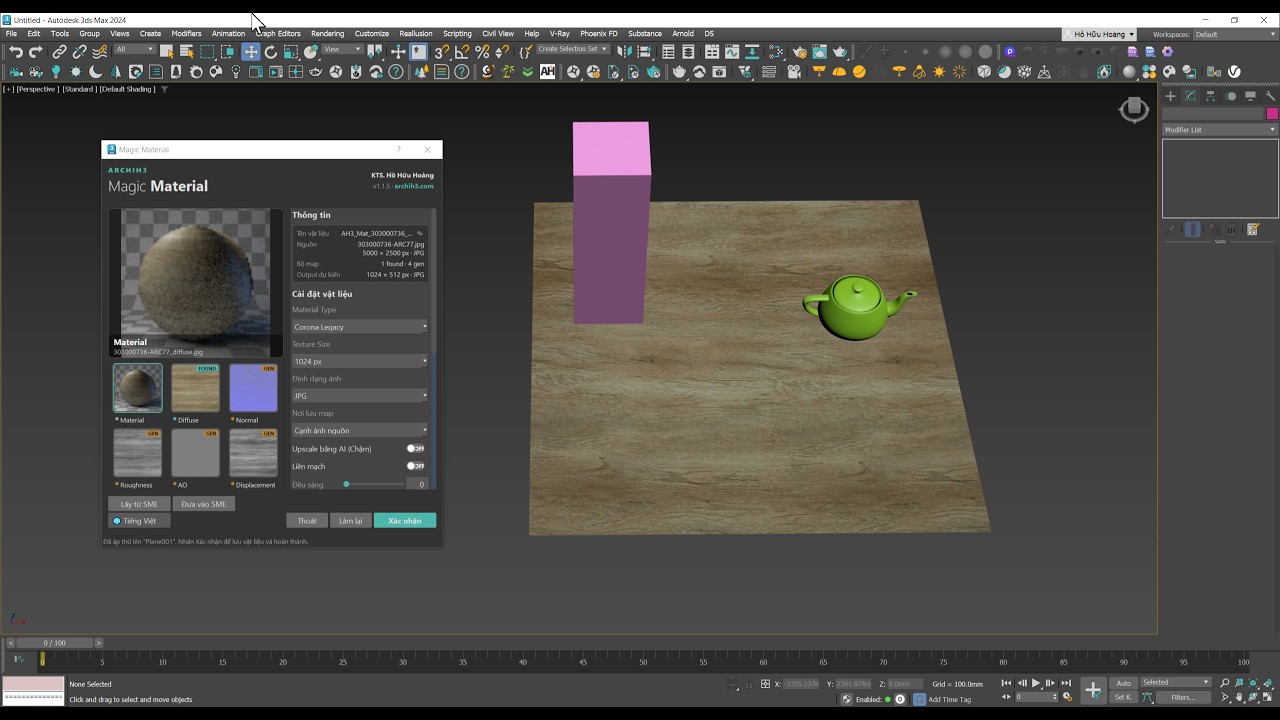Open the Modifier List dropdown
Viewport: 1280px width, 720px height.
pyautogui.click(x=1220, y=130)
